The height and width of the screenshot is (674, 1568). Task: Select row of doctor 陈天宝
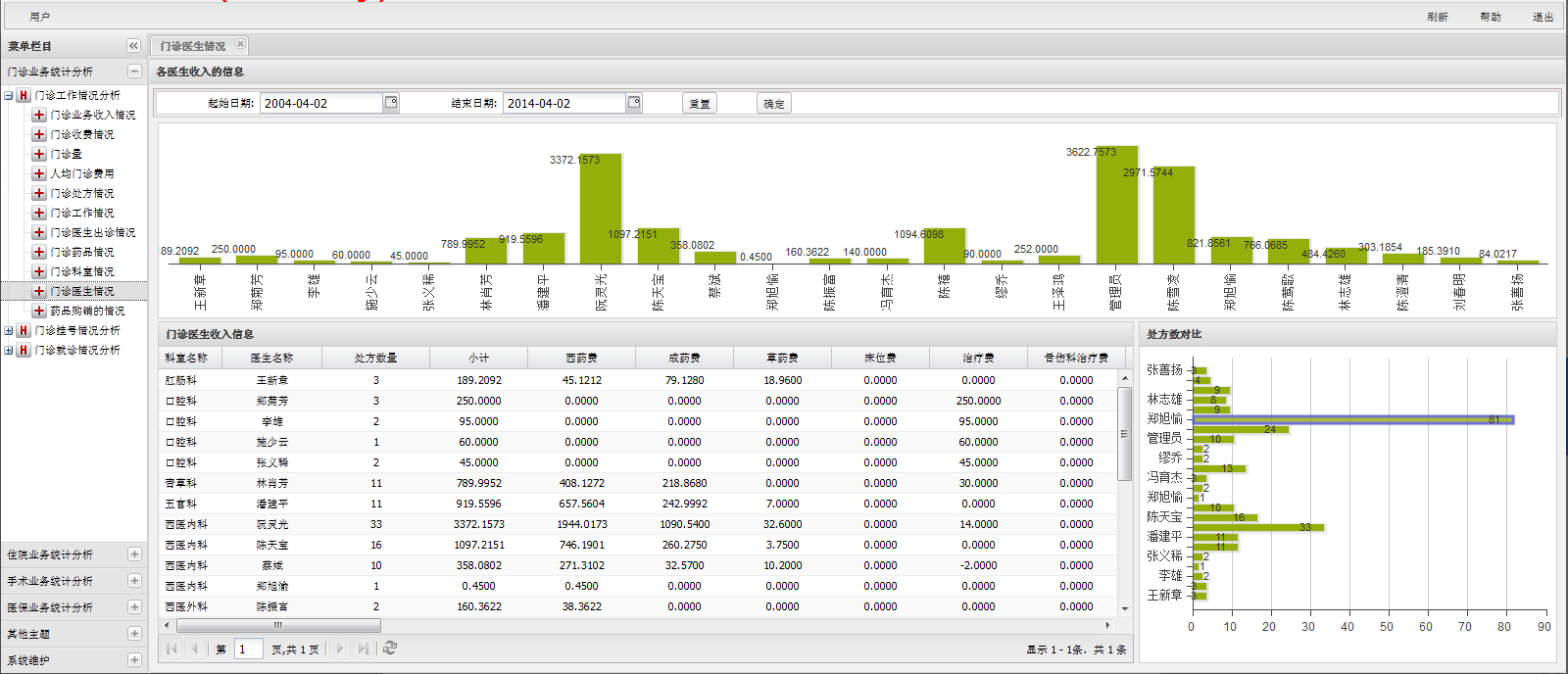tap(637, 545)
